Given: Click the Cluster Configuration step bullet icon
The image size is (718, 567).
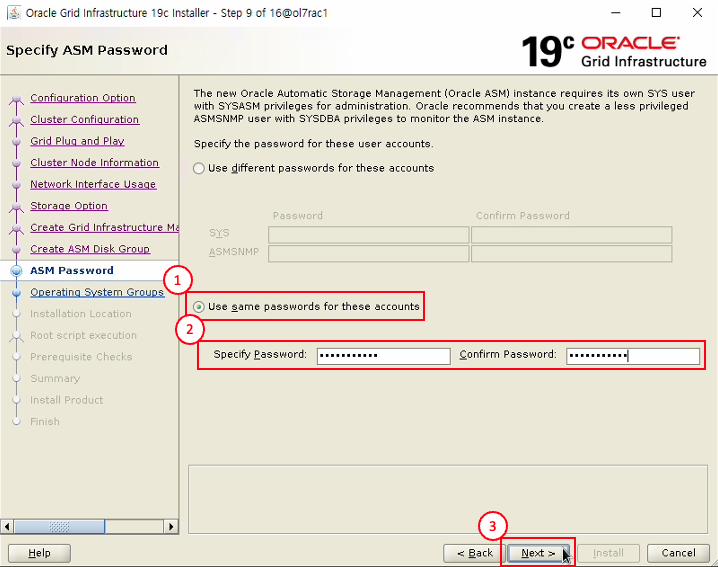Looking at the screenshot, I should [16, 120].
